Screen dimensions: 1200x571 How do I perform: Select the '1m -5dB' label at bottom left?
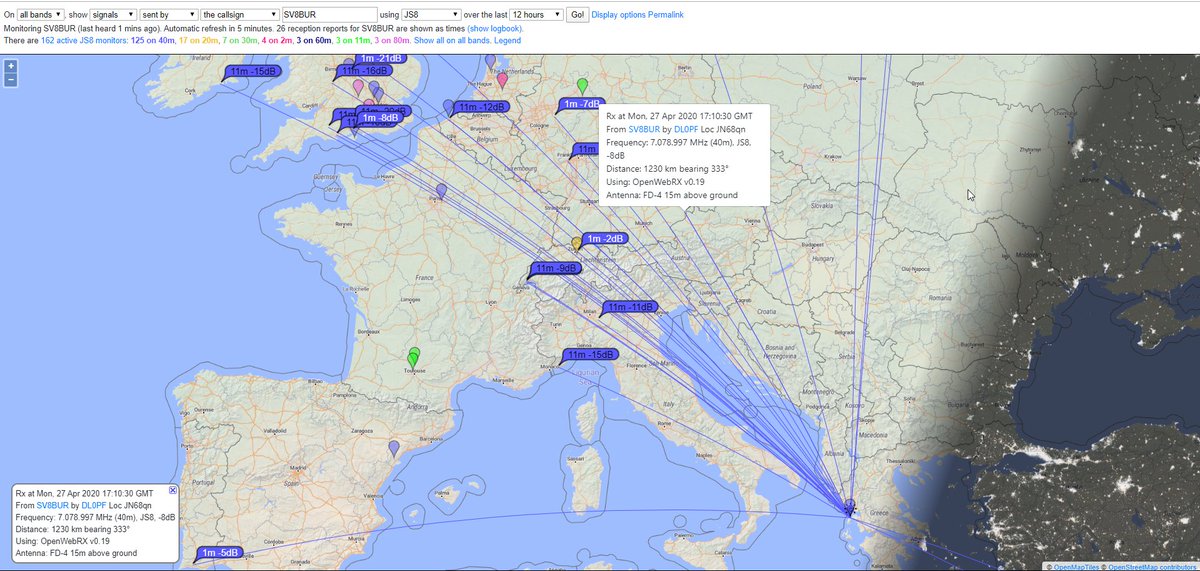(219, 553)
